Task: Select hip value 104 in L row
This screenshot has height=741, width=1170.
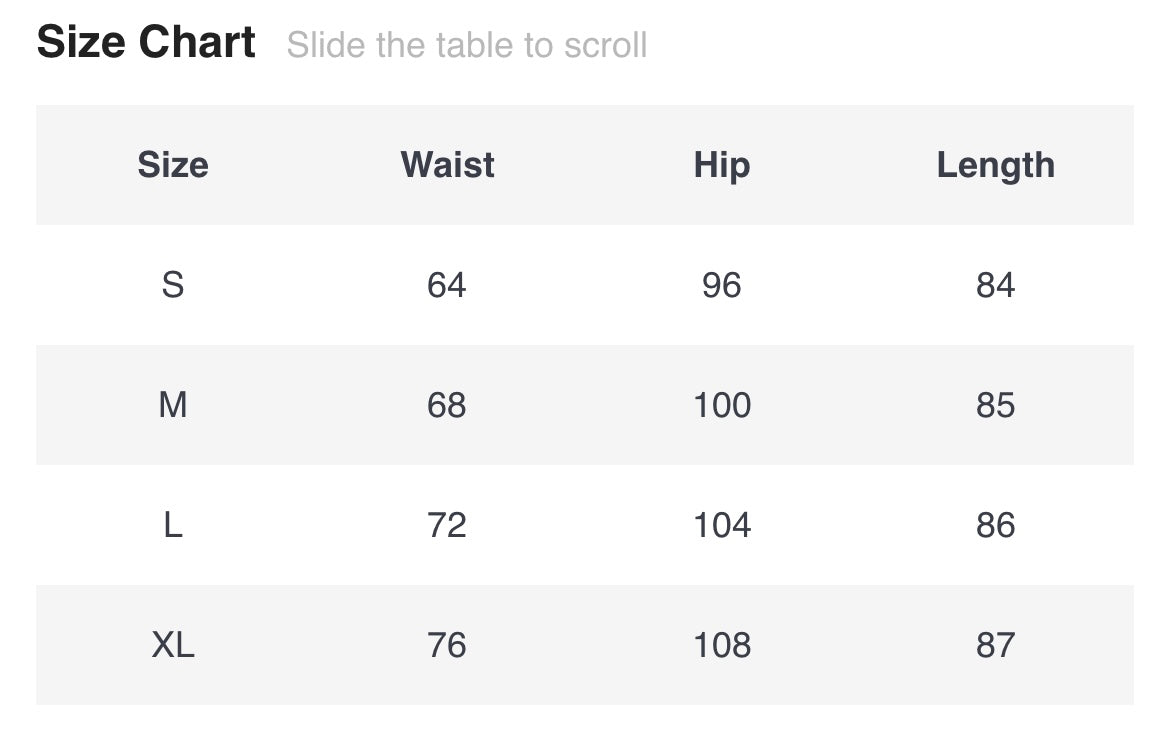Action: click(x=721, y=525)
